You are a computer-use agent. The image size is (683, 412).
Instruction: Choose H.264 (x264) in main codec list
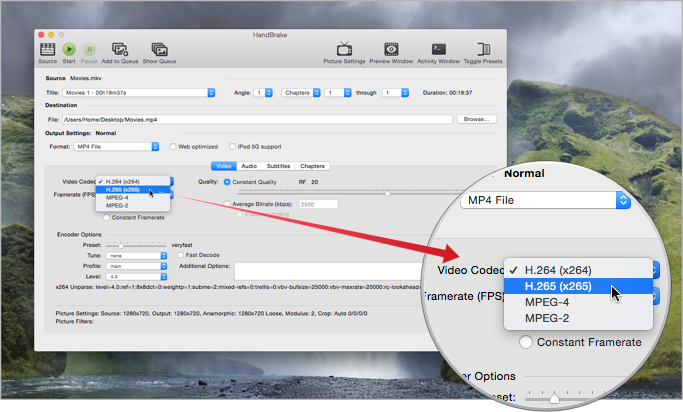click(x=133, y=182)
